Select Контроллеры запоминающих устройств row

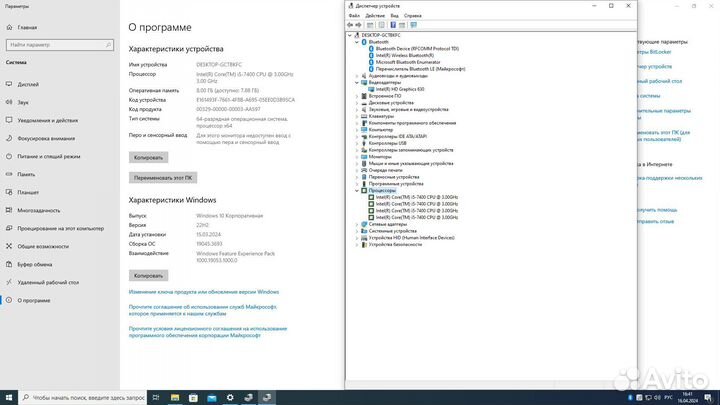point(411,150)
